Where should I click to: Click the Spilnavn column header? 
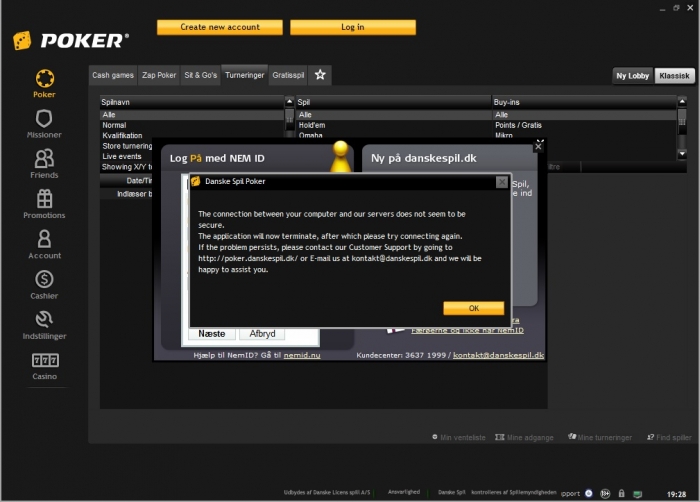coord(192,102)
